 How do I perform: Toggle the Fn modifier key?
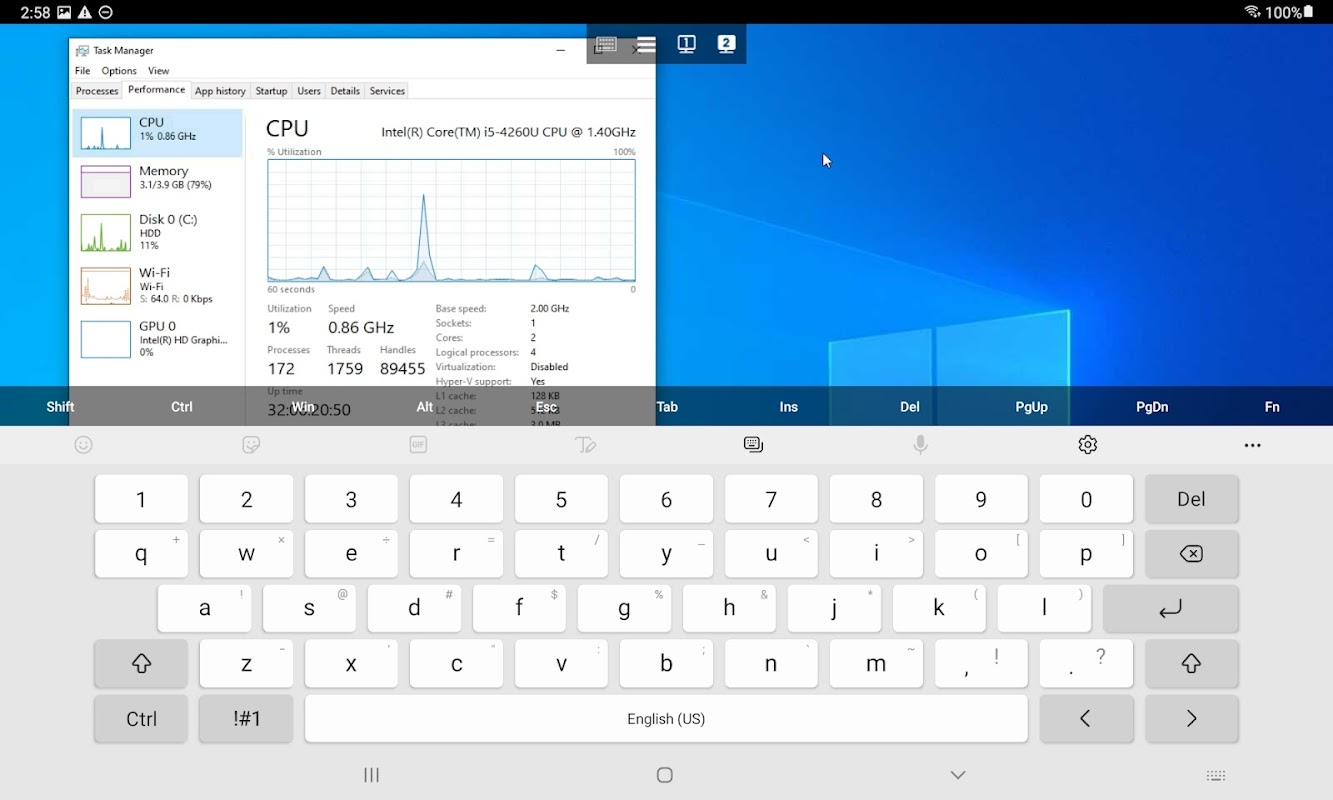[x=1272, y=407]
